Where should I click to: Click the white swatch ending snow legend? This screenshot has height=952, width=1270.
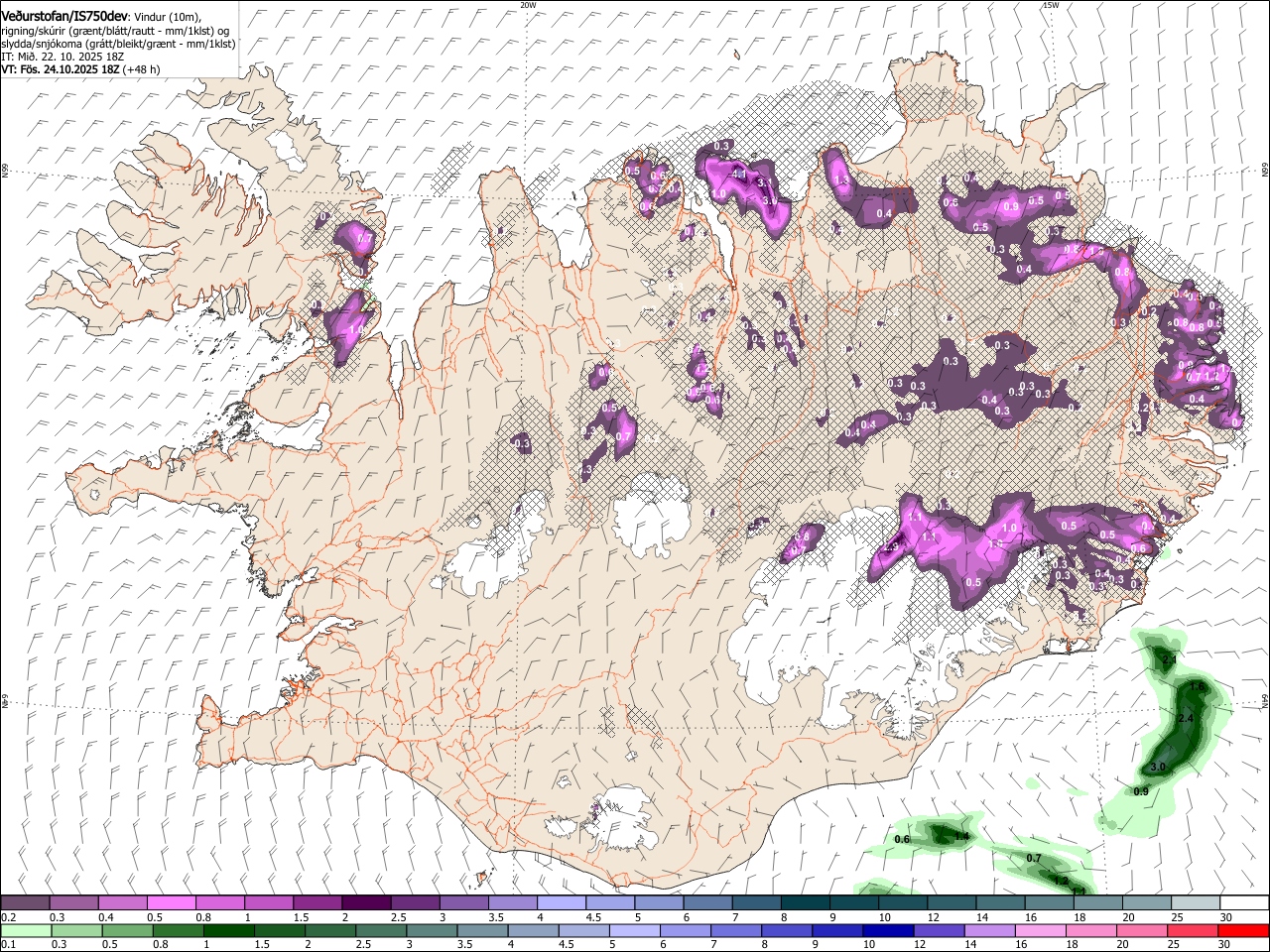click(1243, 903)
